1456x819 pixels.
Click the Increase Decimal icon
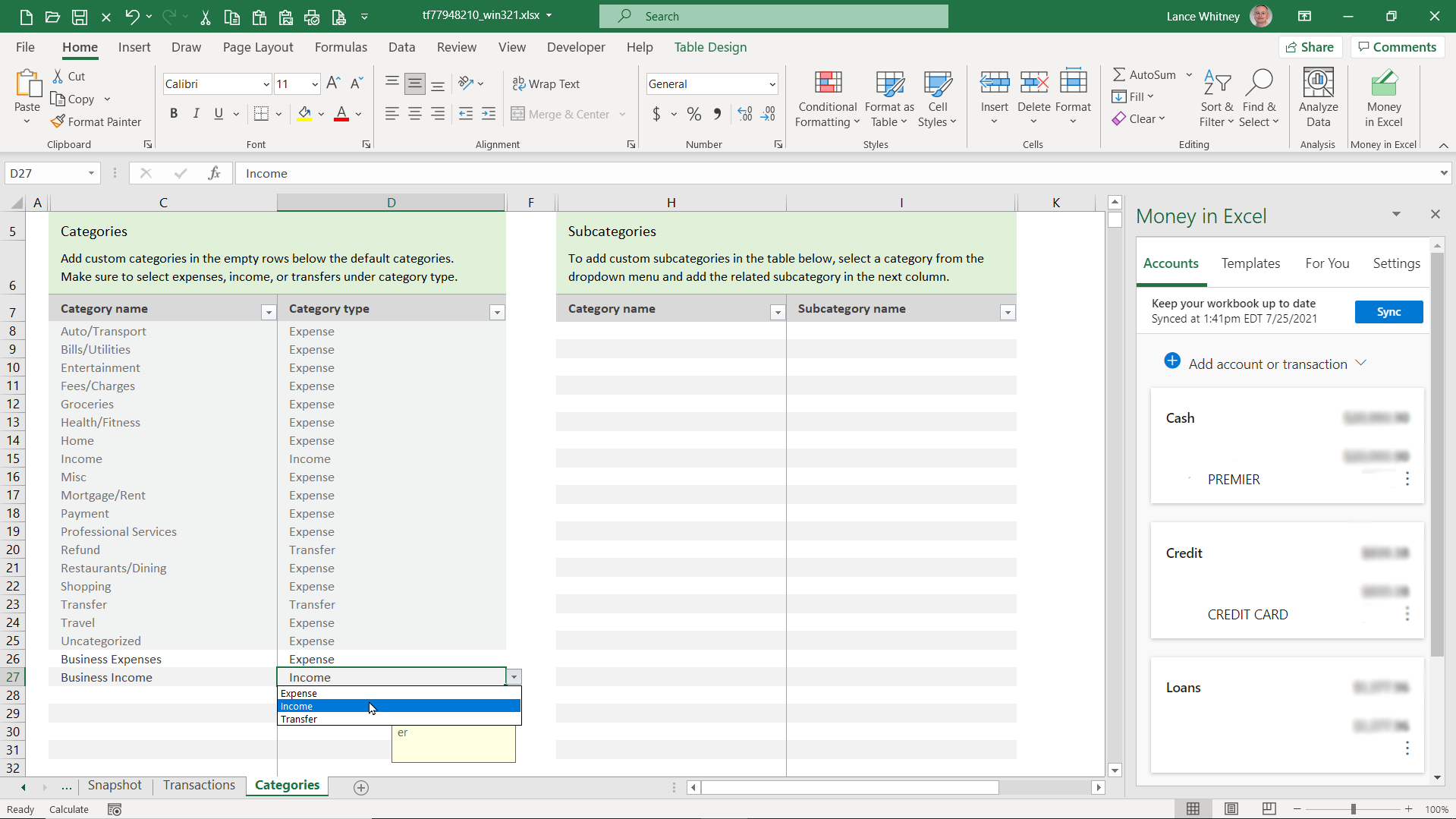pos(745,114)
